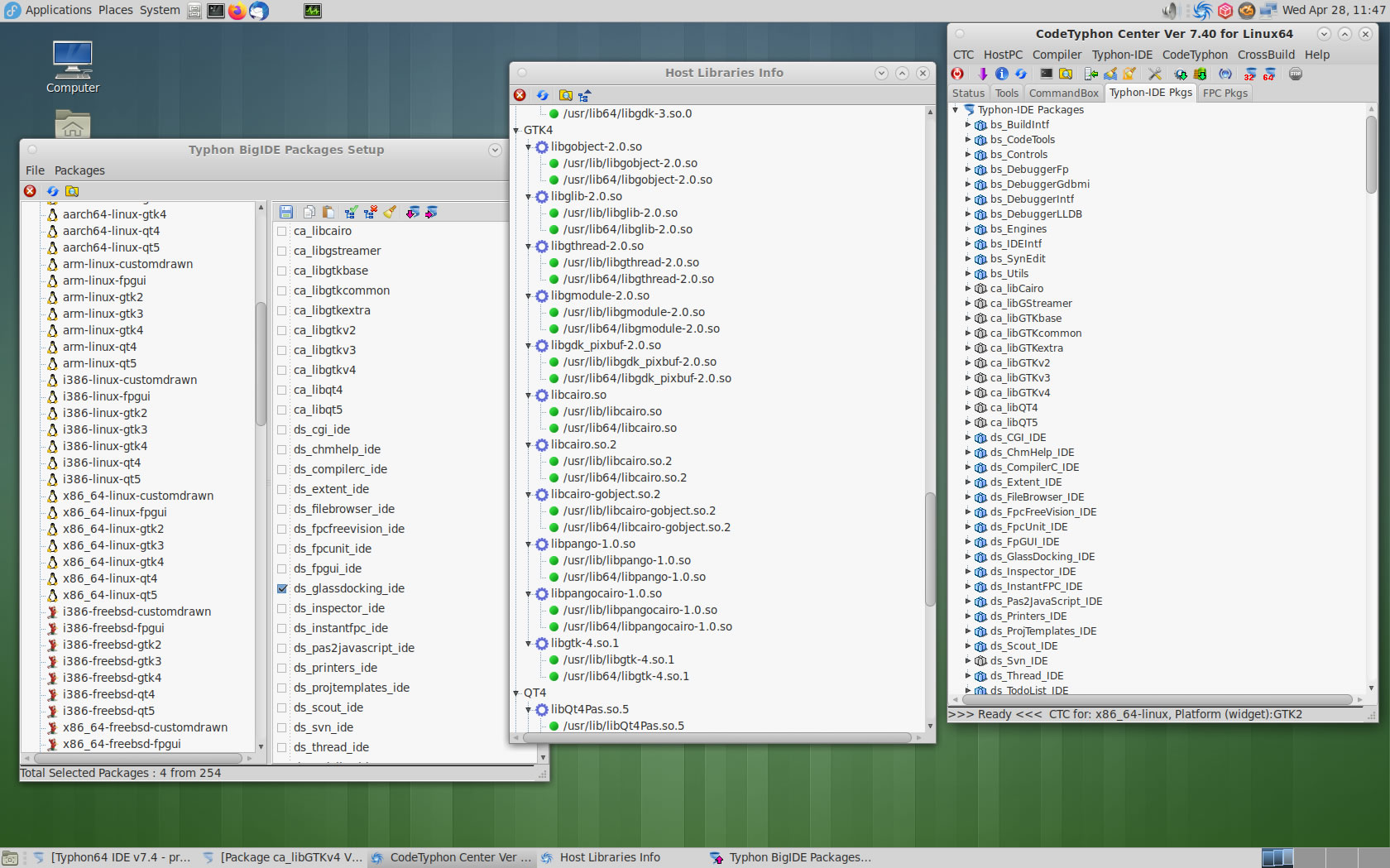Click the refresh icon in BigIDE Packages Setup
Screen dimensions: 1390x868
[52, 191]
